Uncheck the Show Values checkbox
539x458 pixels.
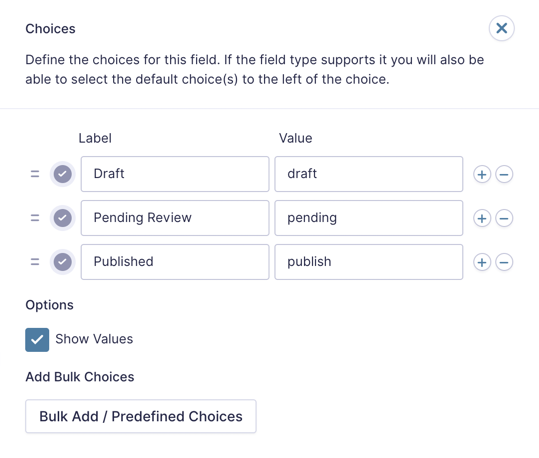coord(37,340)
